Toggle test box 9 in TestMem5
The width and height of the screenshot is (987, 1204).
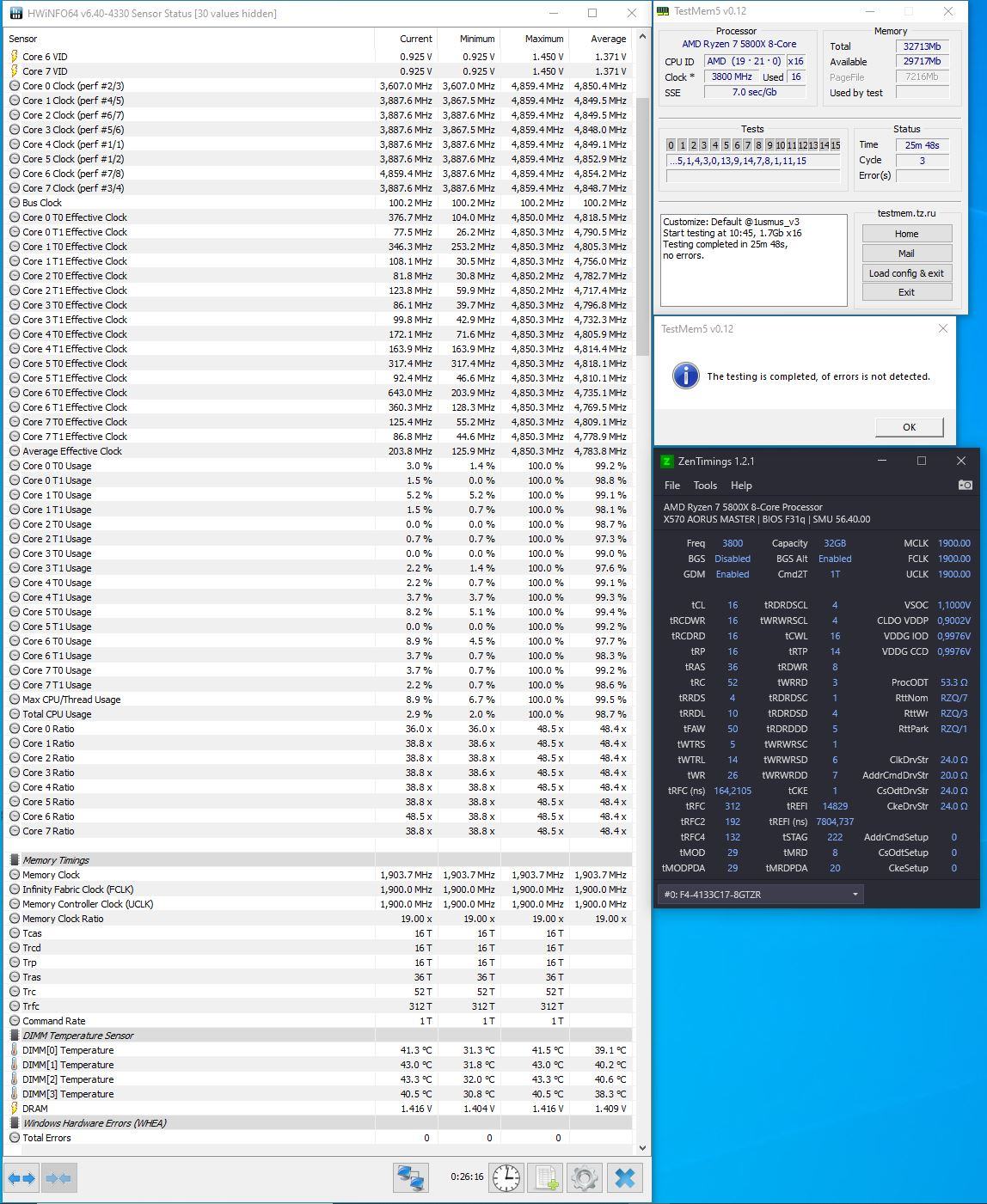(769, 145)
